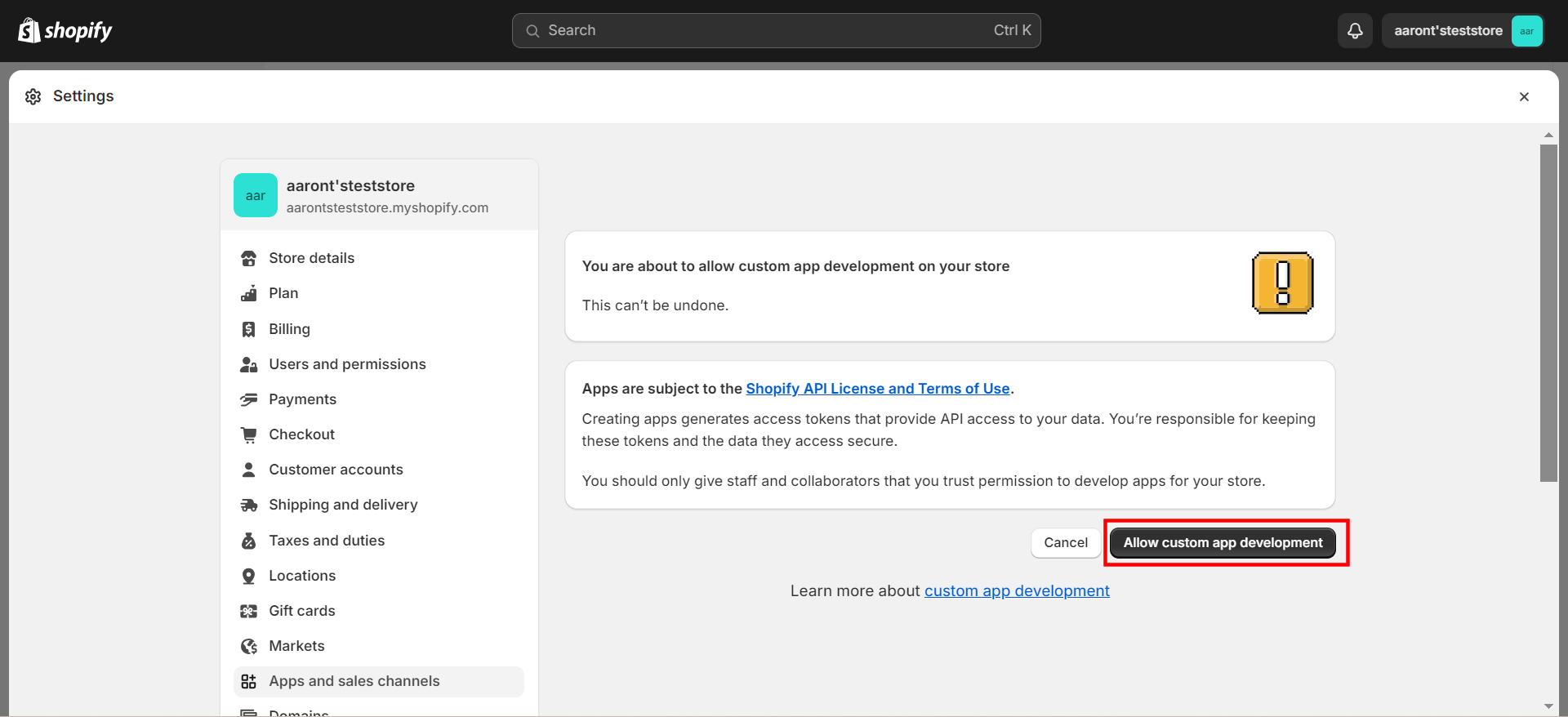This screenshot has height=717, width=1568.
Task: Open Customer accounts settings
Action: [379, 470]
